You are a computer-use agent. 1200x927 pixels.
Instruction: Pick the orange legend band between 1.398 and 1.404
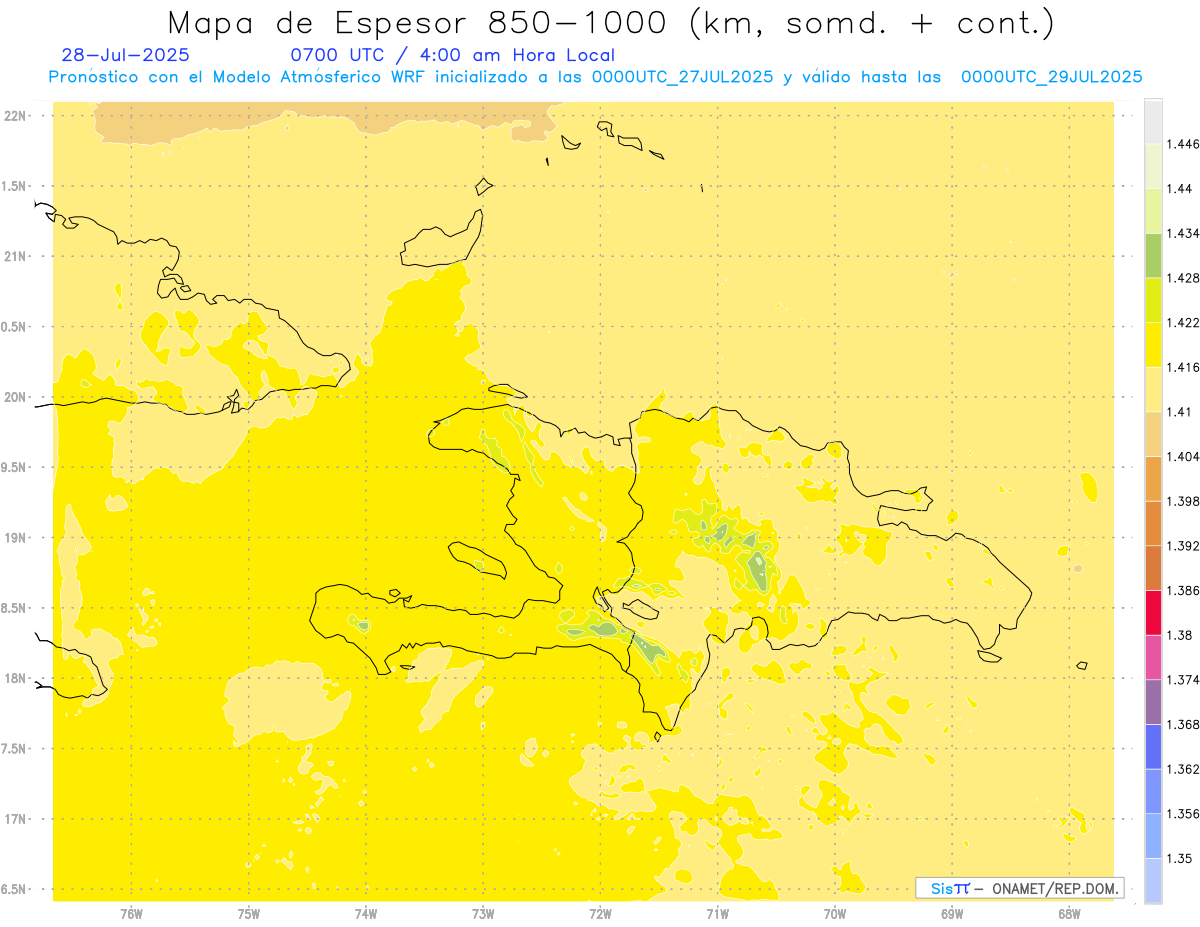[x=1153, y=478]
